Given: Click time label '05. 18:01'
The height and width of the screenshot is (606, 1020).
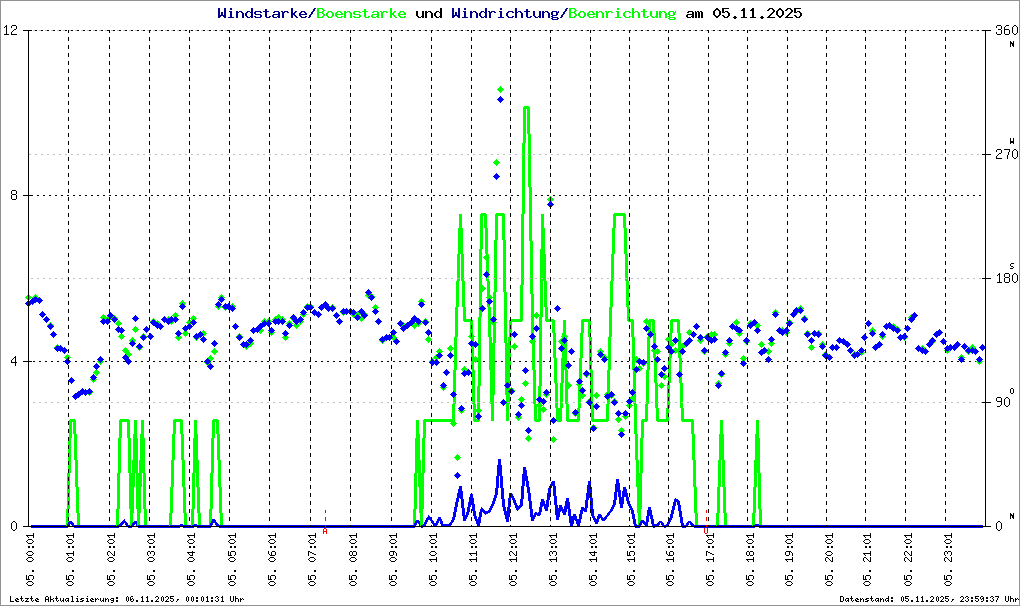Looking at the screenshot, I should coord(750,560).
